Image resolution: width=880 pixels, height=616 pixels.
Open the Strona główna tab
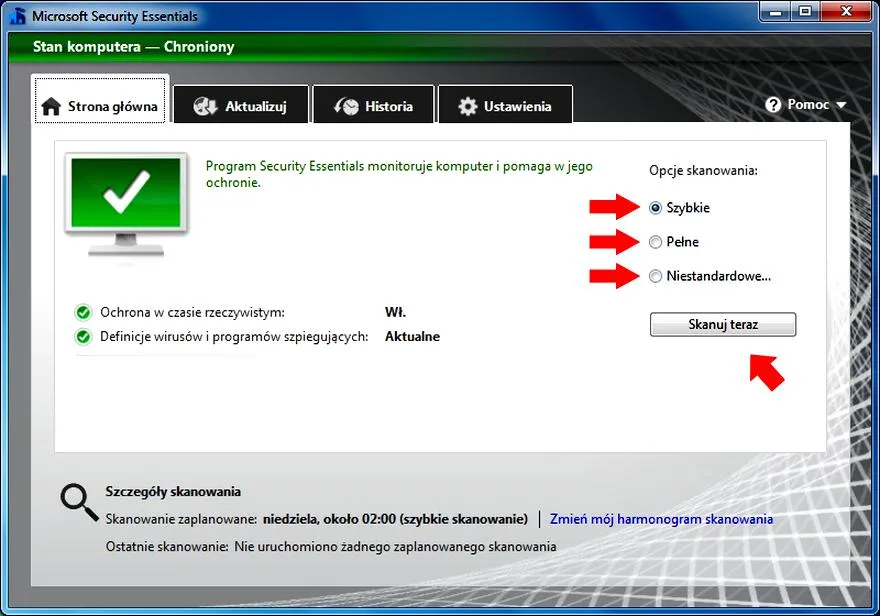click(100, 99)
